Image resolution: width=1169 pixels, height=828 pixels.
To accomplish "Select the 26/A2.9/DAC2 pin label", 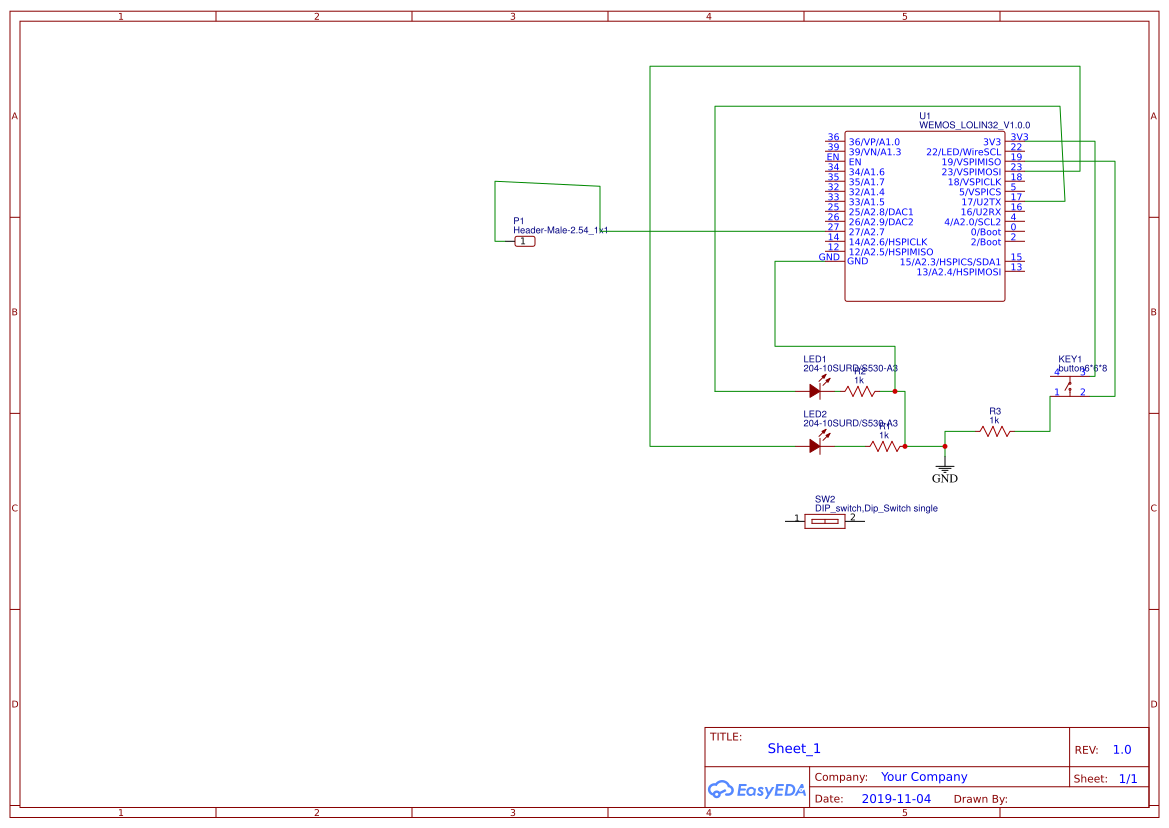I will pos(880,222).
